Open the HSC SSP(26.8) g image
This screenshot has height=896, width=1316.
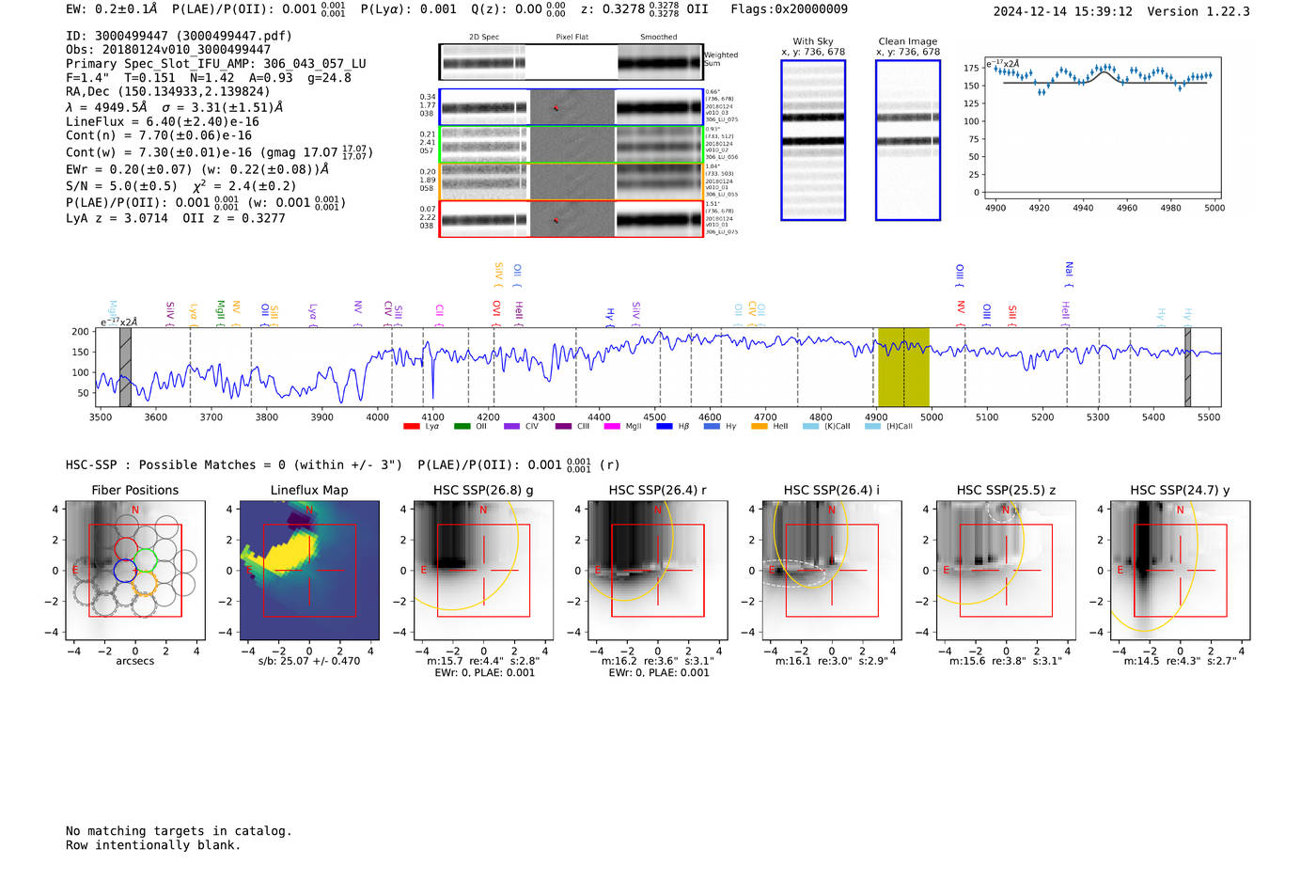[483, 570]
